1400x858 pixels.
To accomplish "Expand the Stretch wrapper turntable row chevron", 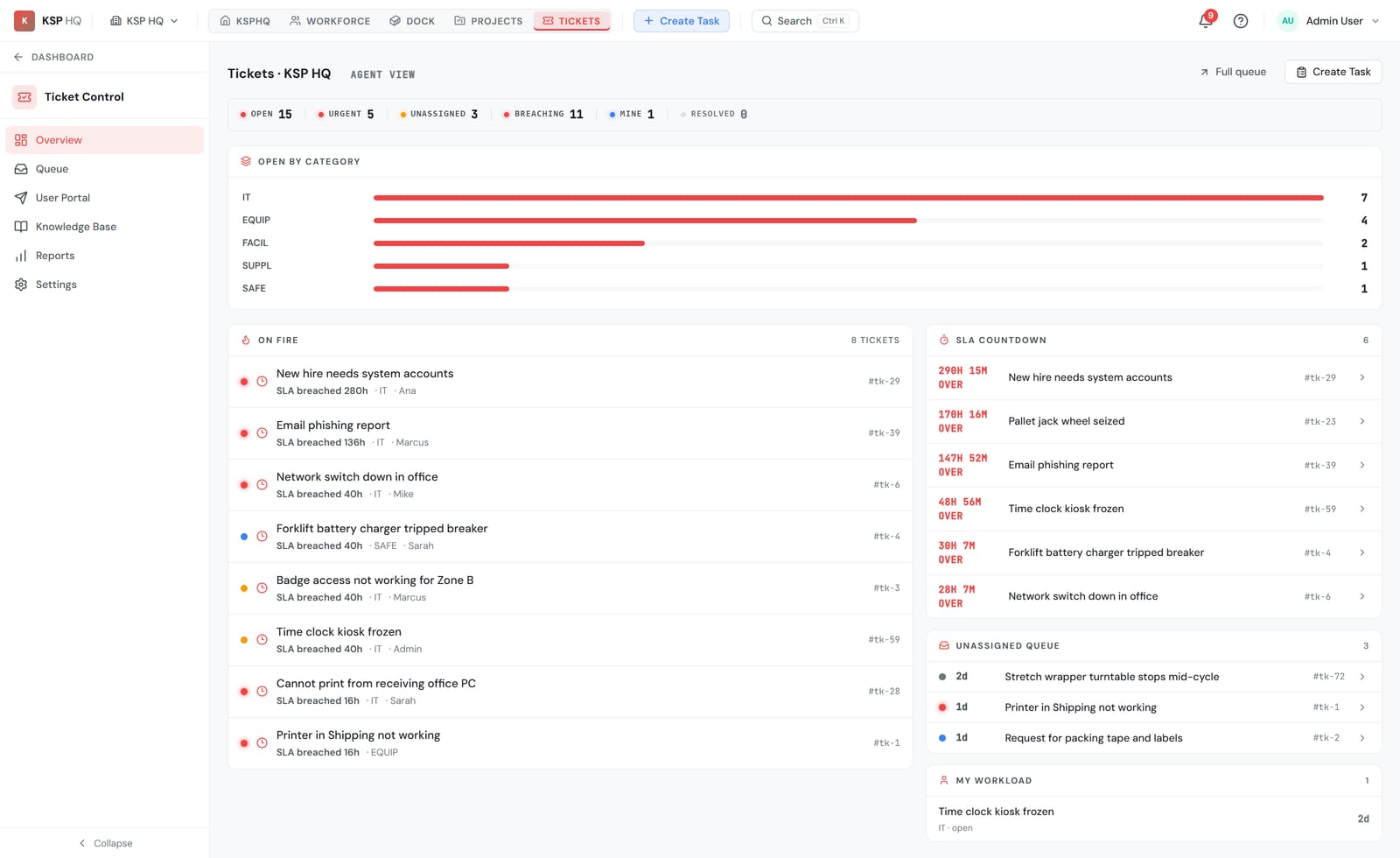I will click(x=1362, y=677).
